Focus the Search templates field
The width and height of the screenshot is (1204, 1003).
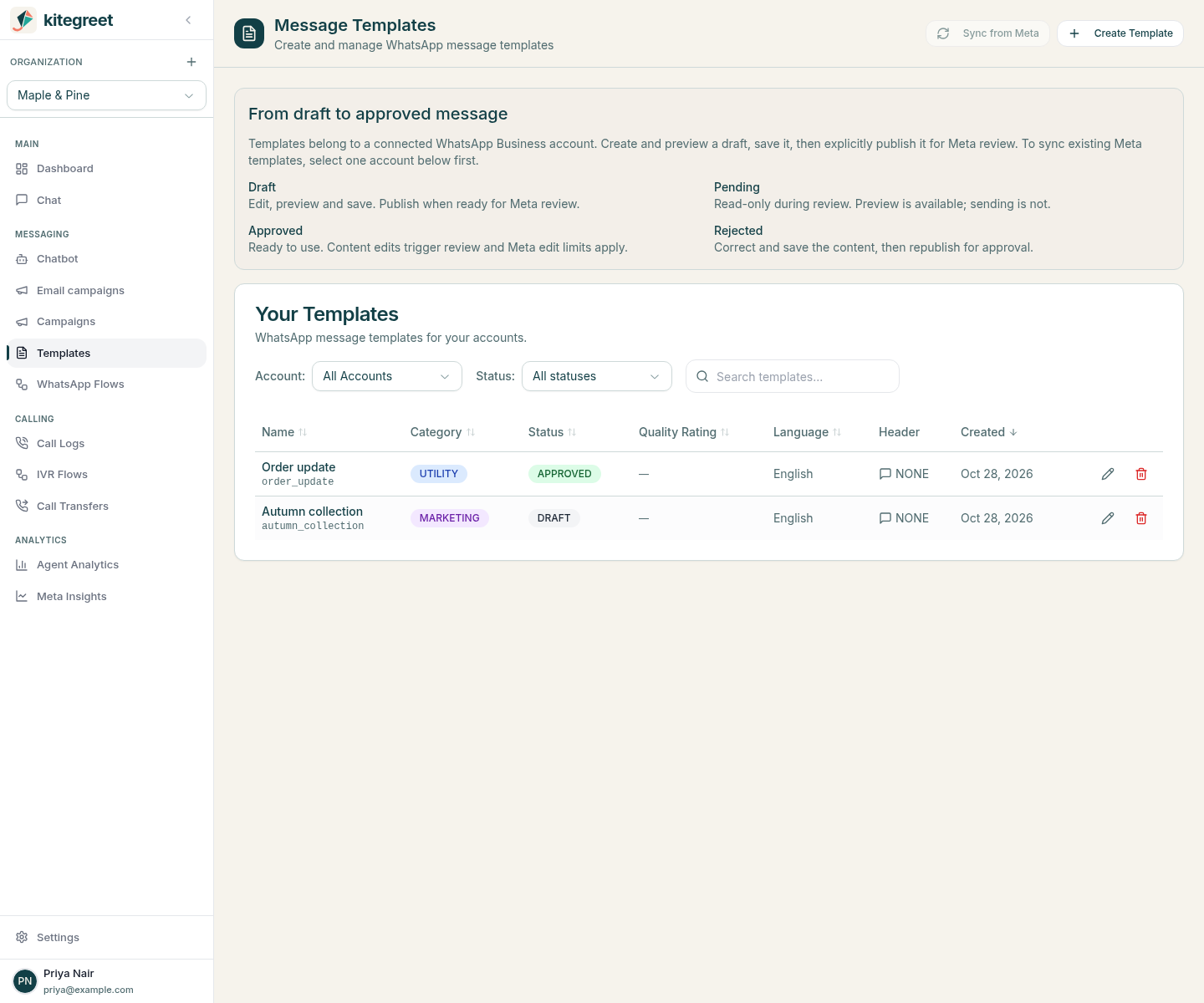click(x=793, y=376)
